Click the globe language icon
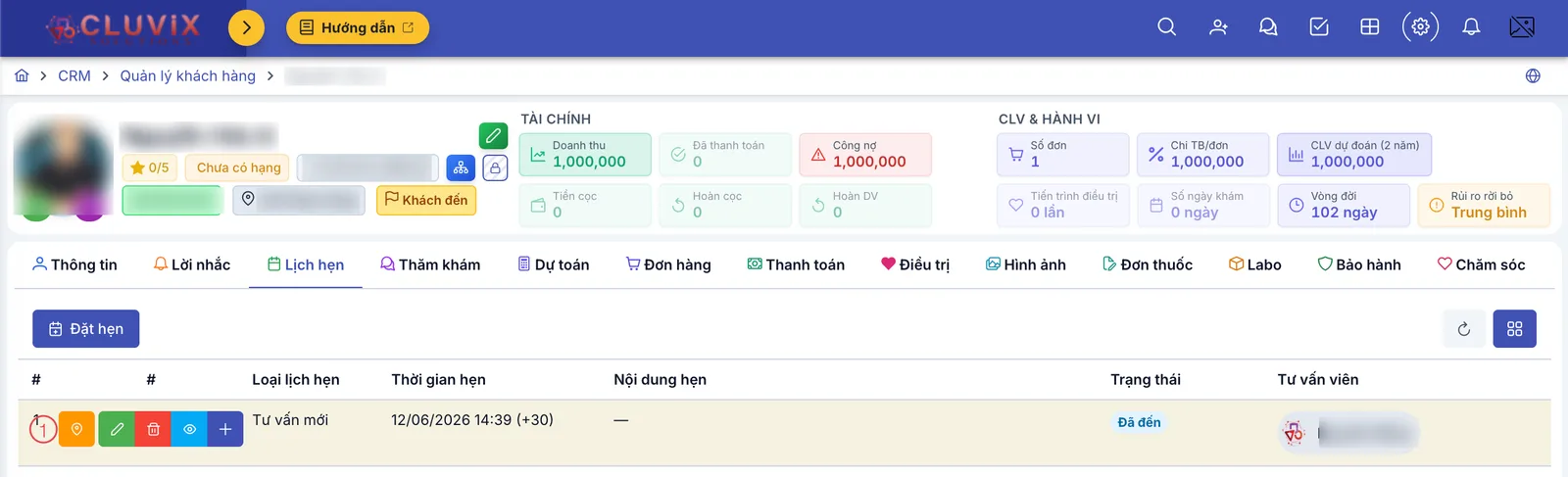Screen dimensions: 1568x477 [x=1533, y=76]
